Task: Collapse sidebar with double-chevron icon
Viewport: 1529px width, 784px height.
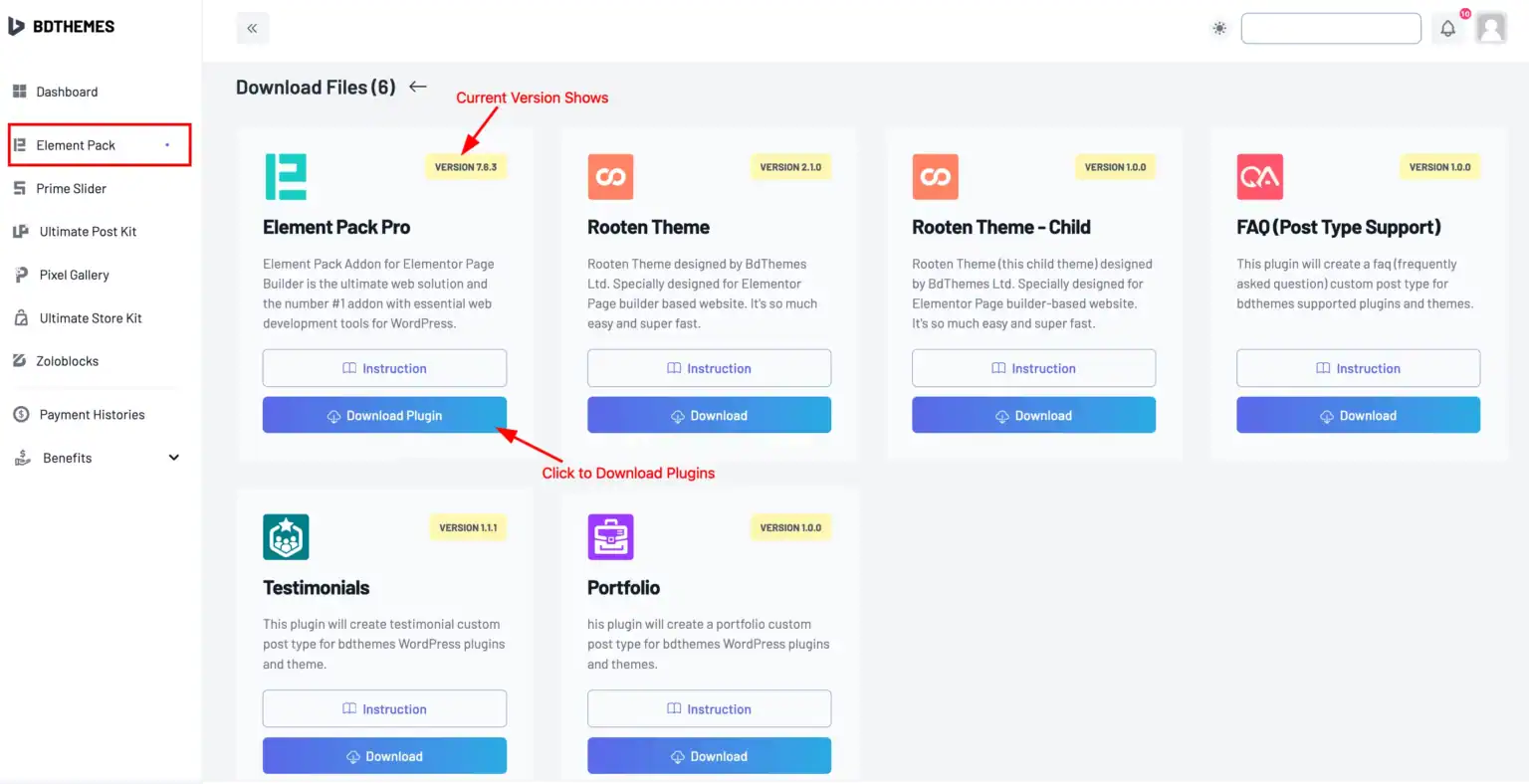Action: (x=252, y=28)
